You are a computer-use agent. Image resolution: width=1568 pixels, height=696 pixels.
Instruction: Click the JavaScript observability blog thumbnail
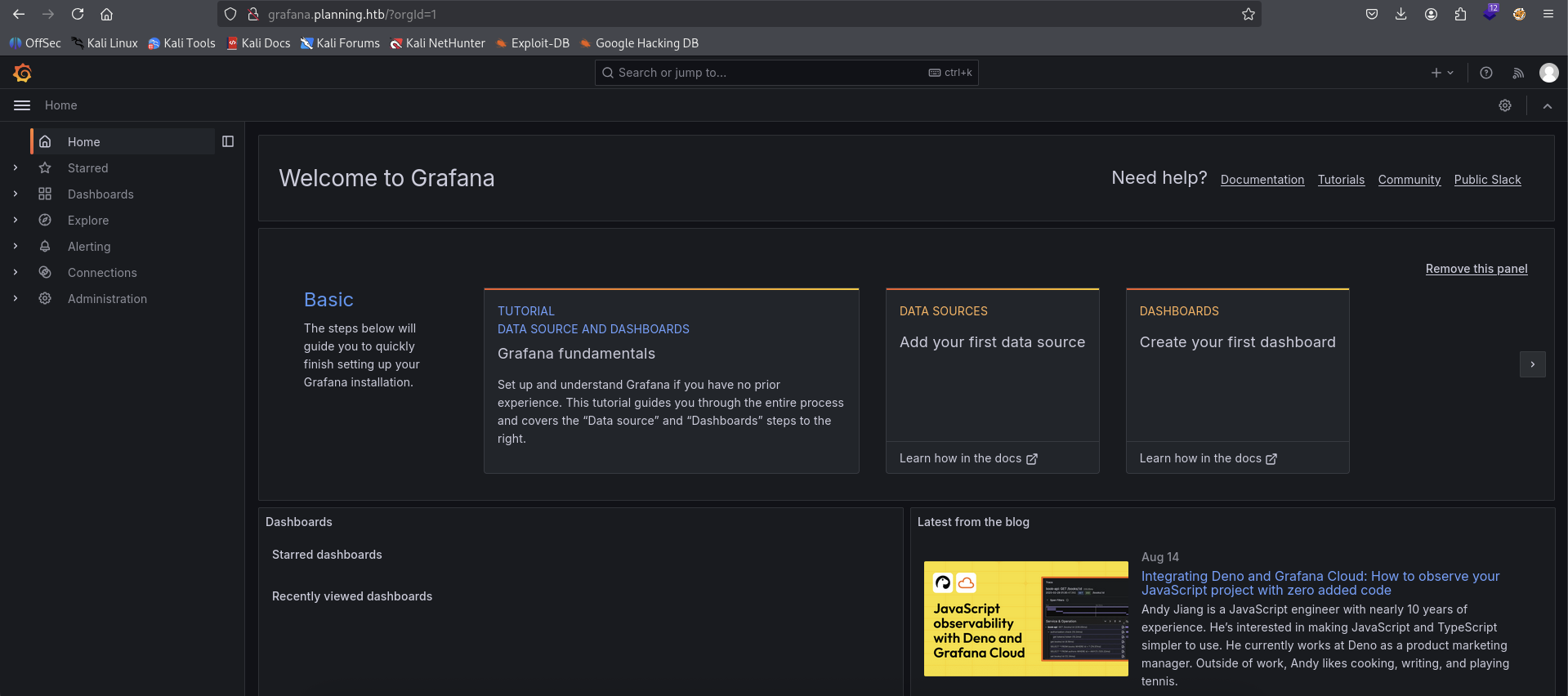pyautogui.click(x=1026, y=618)
